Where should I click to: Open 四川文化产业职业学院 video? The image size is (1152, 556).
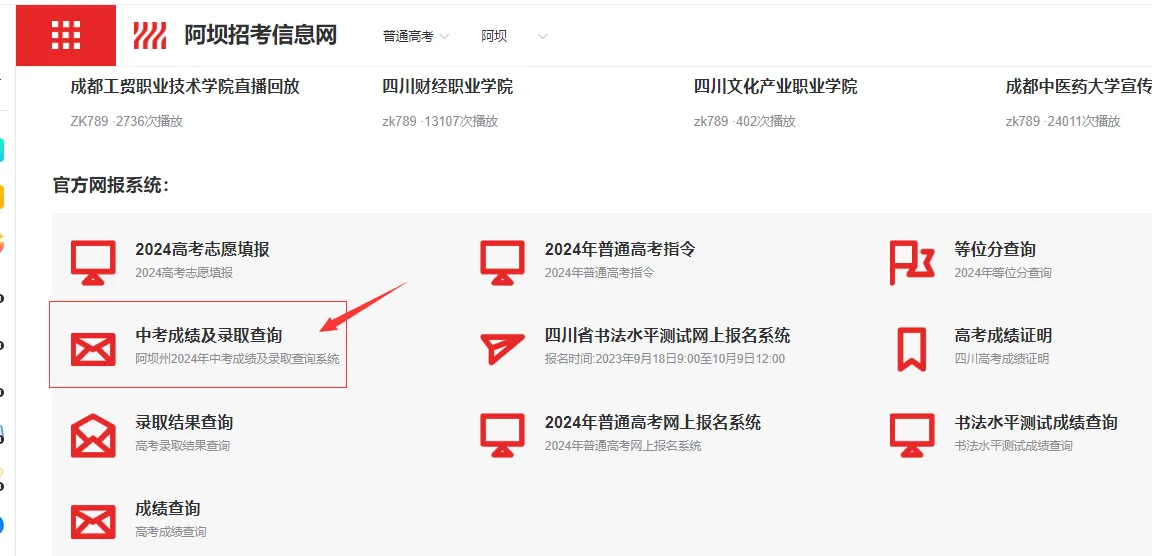(x=775, y=87)
